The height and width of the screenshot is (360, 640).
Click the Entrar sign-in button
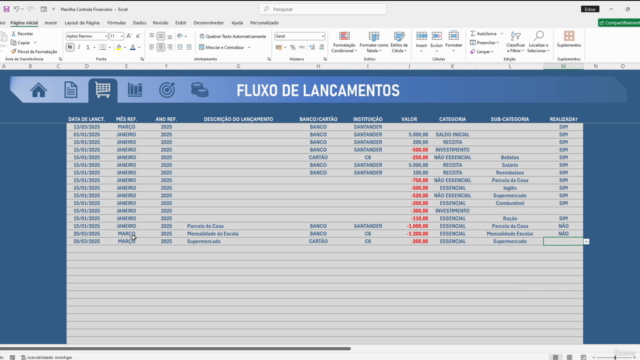[590, 9]
